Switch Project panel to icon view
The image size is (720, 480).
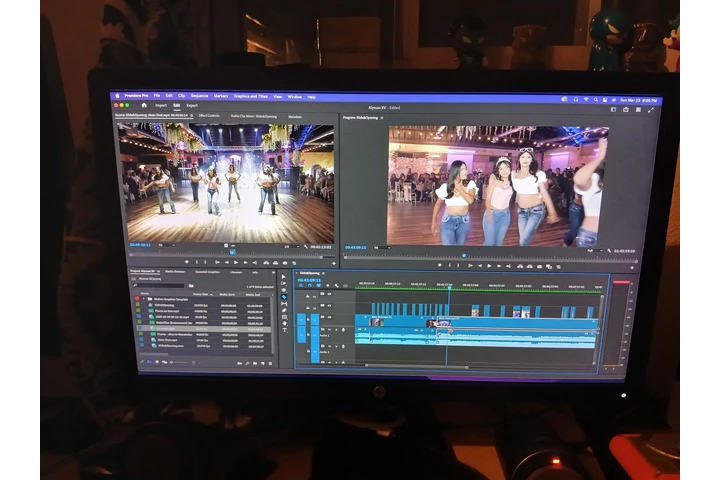click(157, 362)
